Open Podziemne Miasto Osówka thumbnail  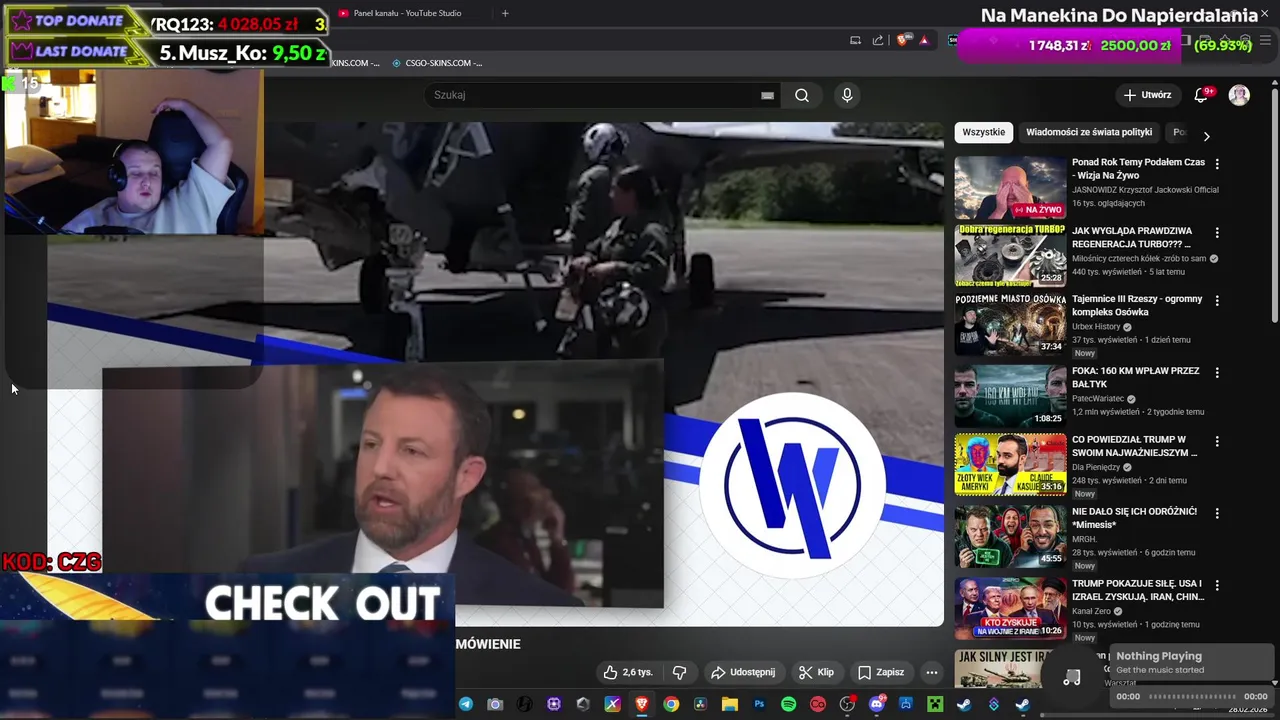tap(1010, 324)
